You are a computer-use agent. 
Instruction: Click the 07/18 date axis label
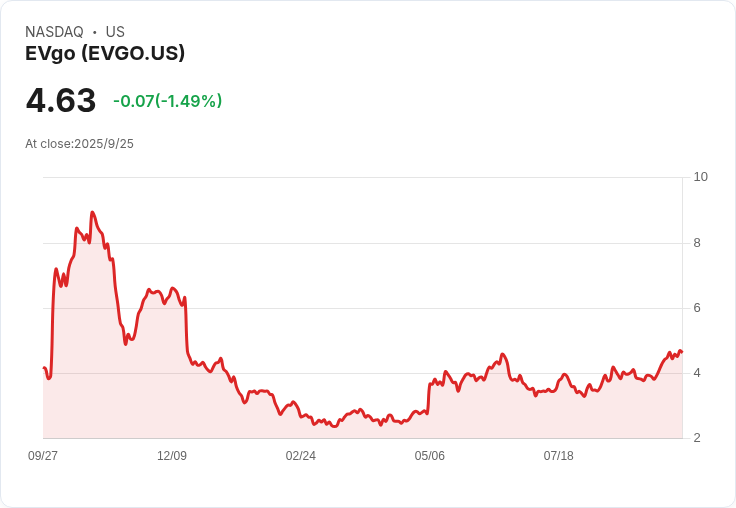click(559, 456)
